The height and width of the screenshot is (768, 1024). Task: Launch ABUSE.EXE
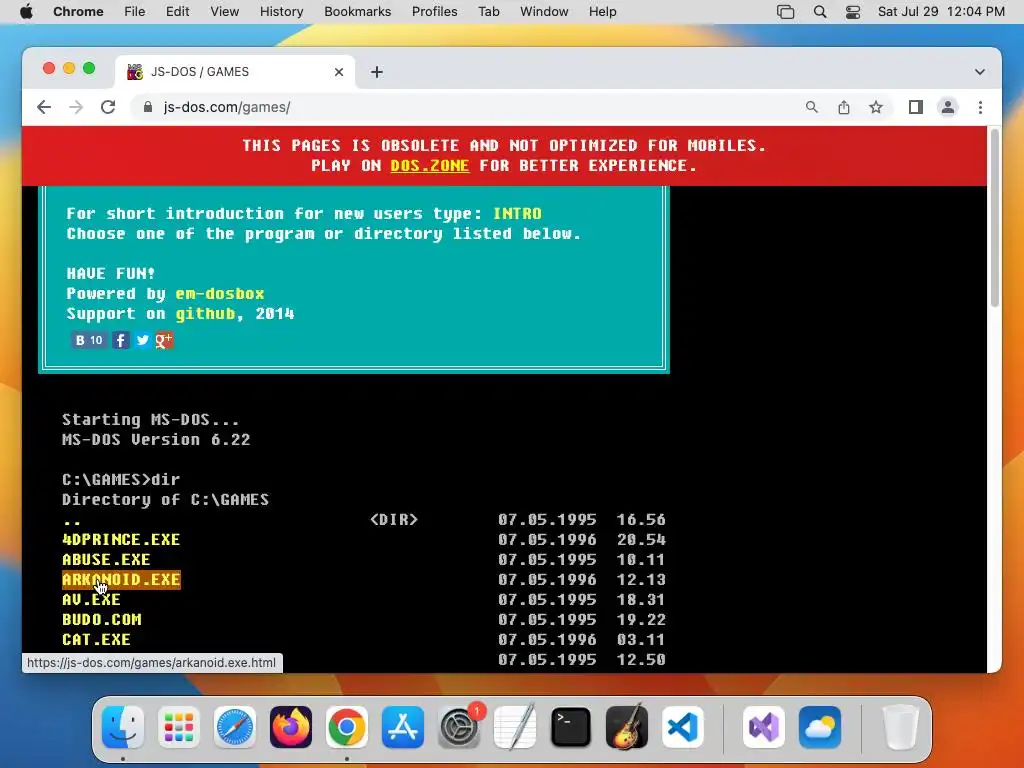(106, 560)
